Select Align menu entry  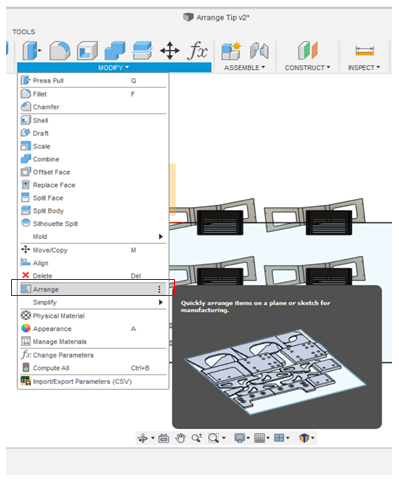[93, 263]
